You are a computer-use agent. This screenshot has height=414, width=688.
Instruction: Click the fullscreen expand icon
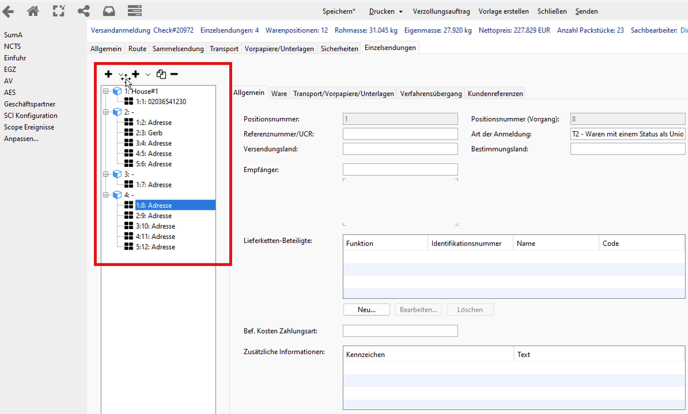[x=58, y=11]
